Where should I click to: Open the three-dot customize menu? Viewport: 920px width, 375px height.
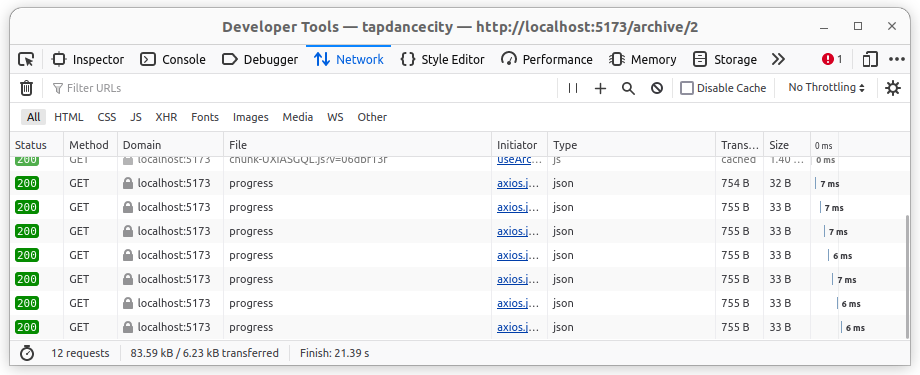(x=897, y=59)
